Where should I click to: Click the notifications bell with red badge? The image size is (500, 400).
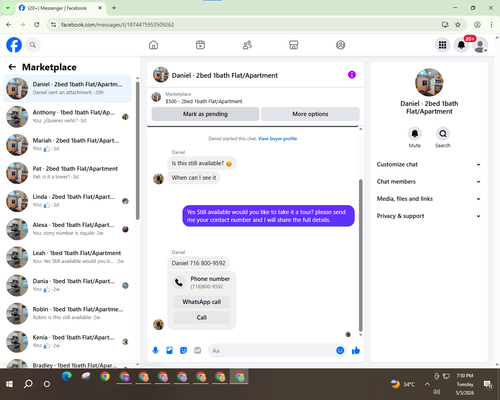click(461, 45)
